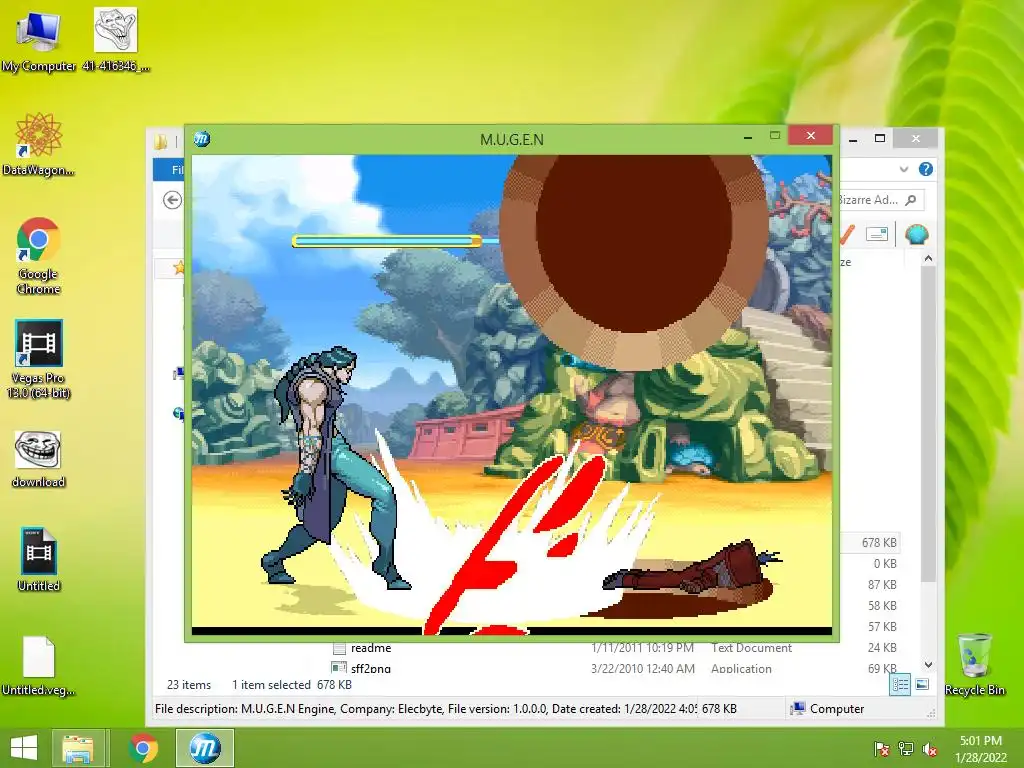Open the My Computer desktop icon

coord(38,40)
